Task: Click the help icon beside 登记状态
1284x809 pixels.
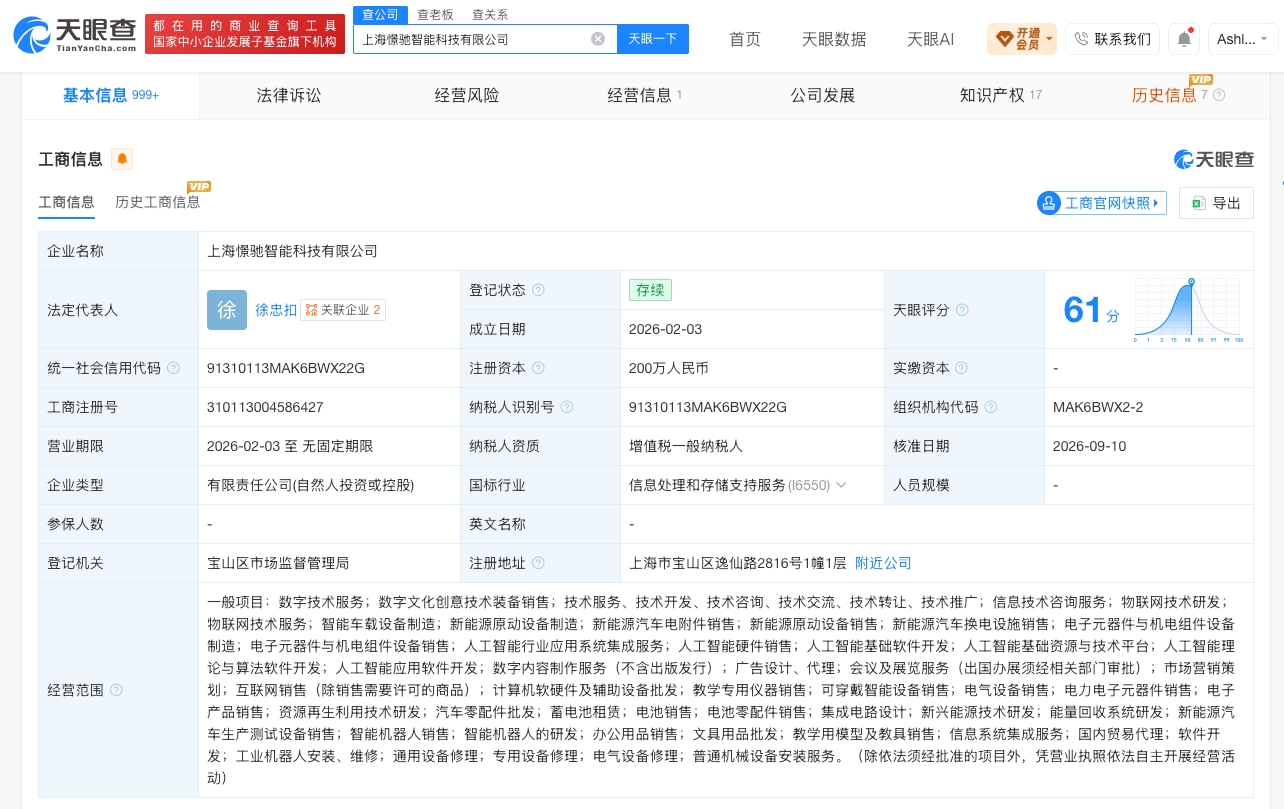Action: coord(538,290)
